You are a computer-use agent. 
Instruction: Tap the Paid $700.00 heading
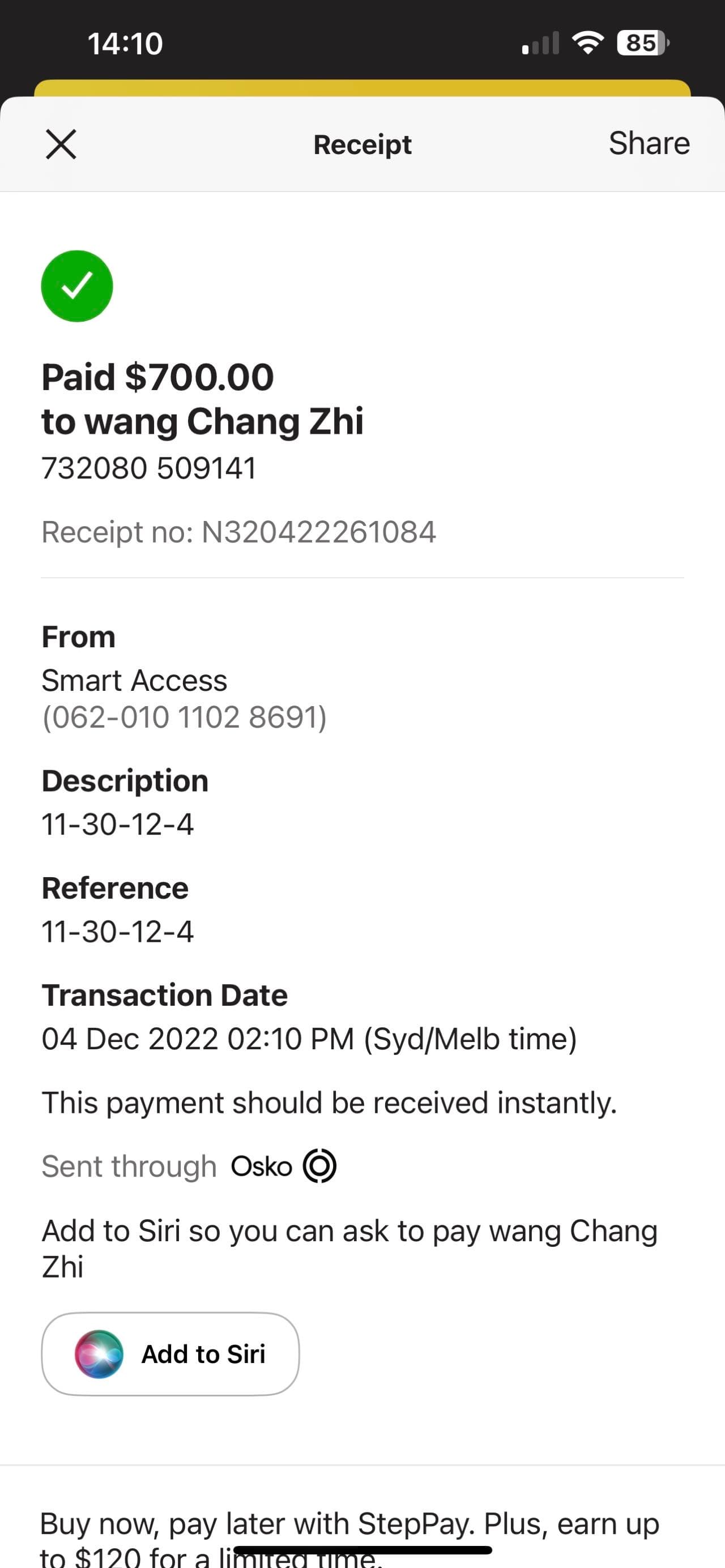(157, 377)
